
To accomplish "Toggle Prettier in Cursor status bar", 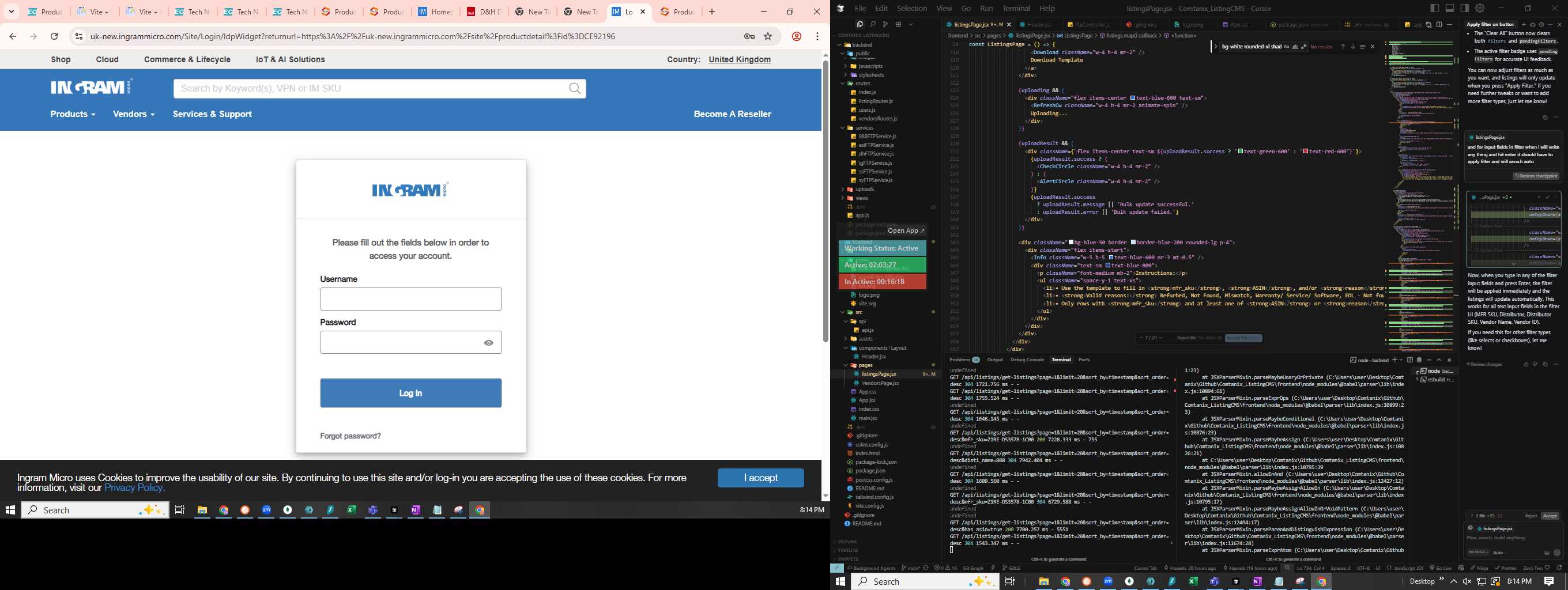I will coord(1505,568).
